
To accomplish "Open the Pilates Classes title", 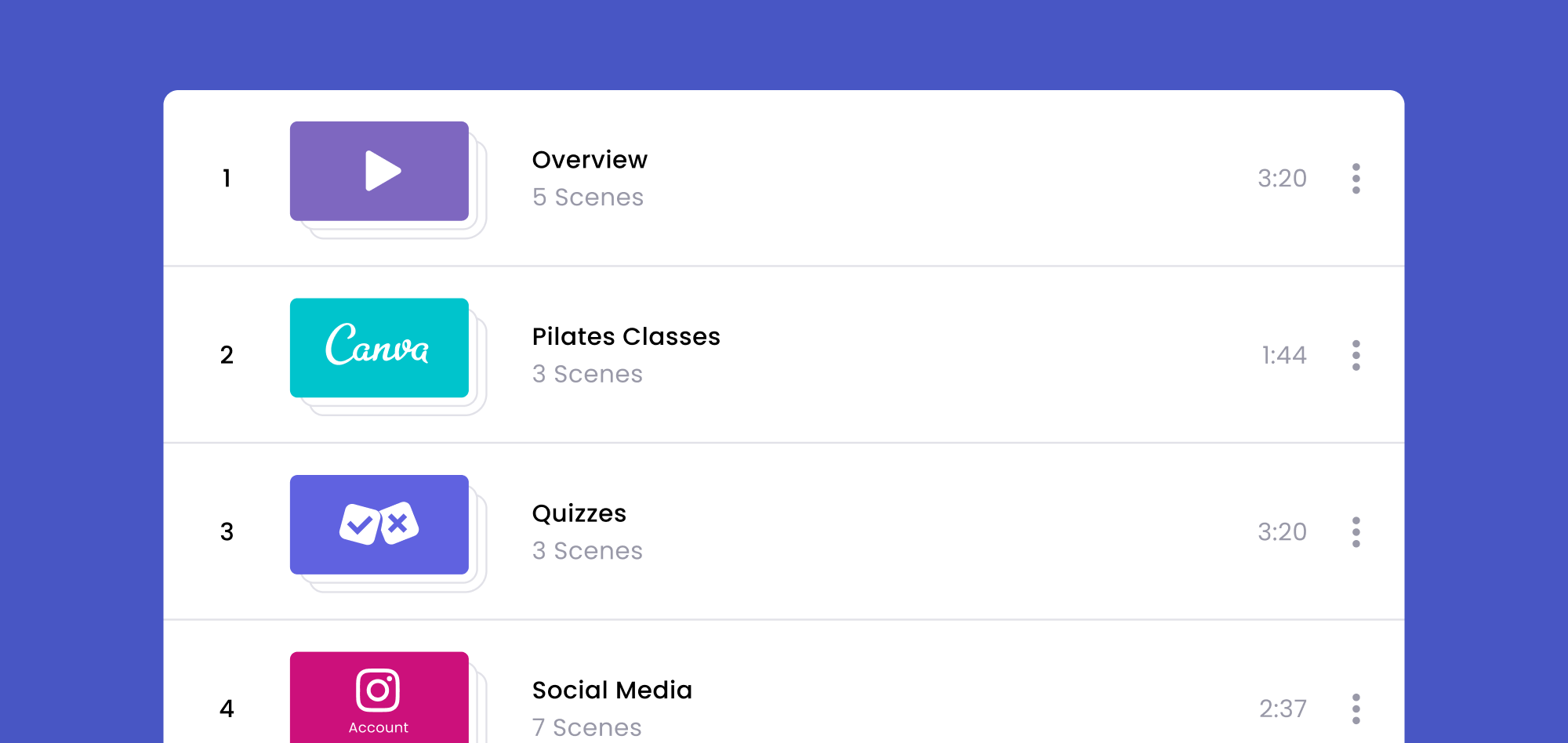I will [626, 337].
